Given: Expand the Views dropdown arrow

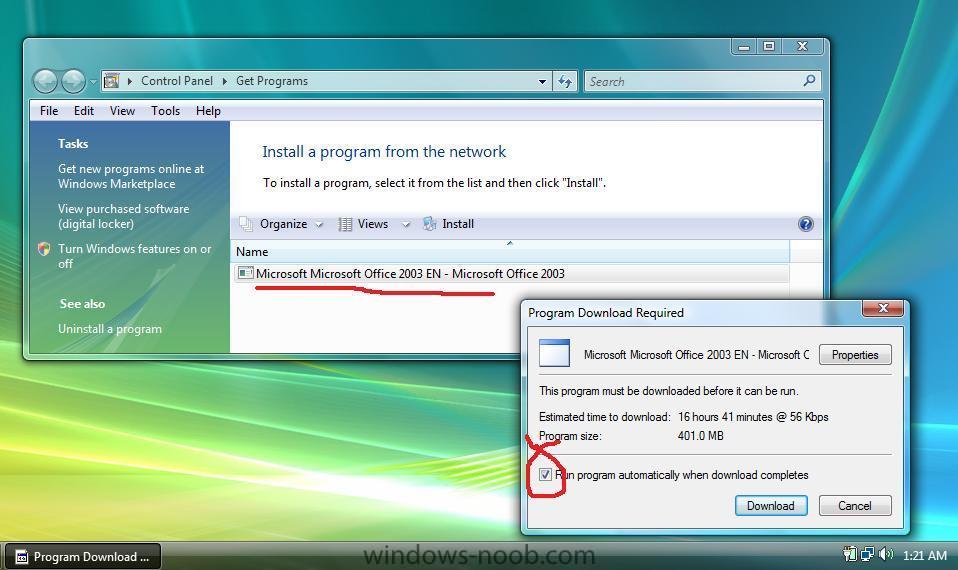Looking at the screenshot, I should (405, 224).
